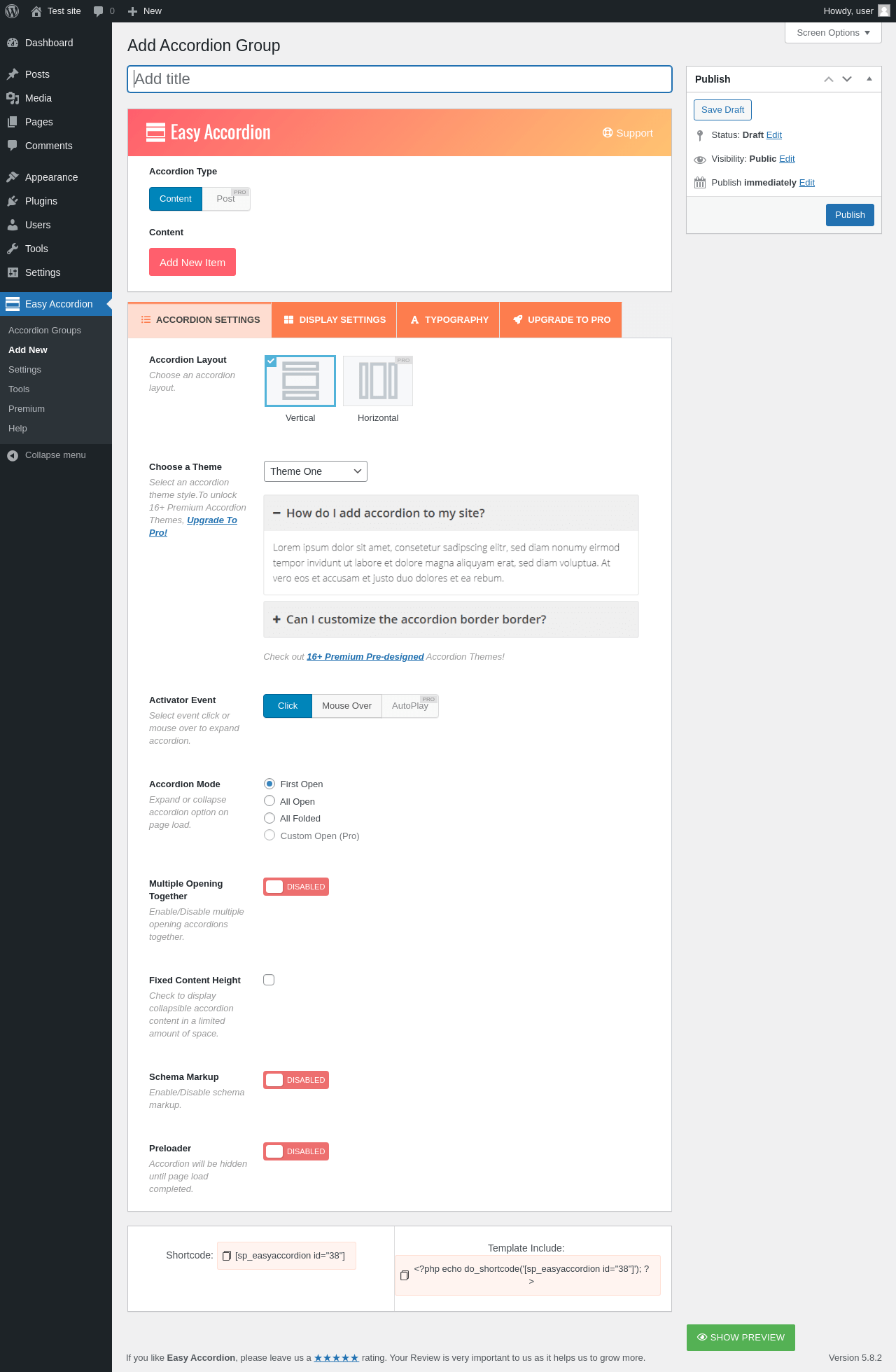Enable the Schema Markup toggle
Viewport: 896px width, 1372px height.
(x=296, y=1080)
